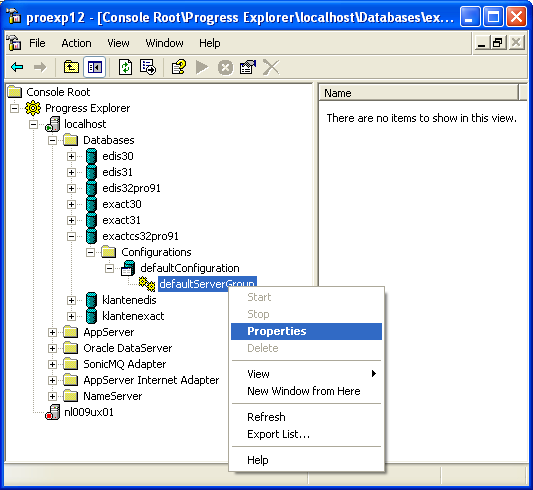The image size is (533, 490).
Task: Select the edis32pro91 tree label
Action: (131, 188)
